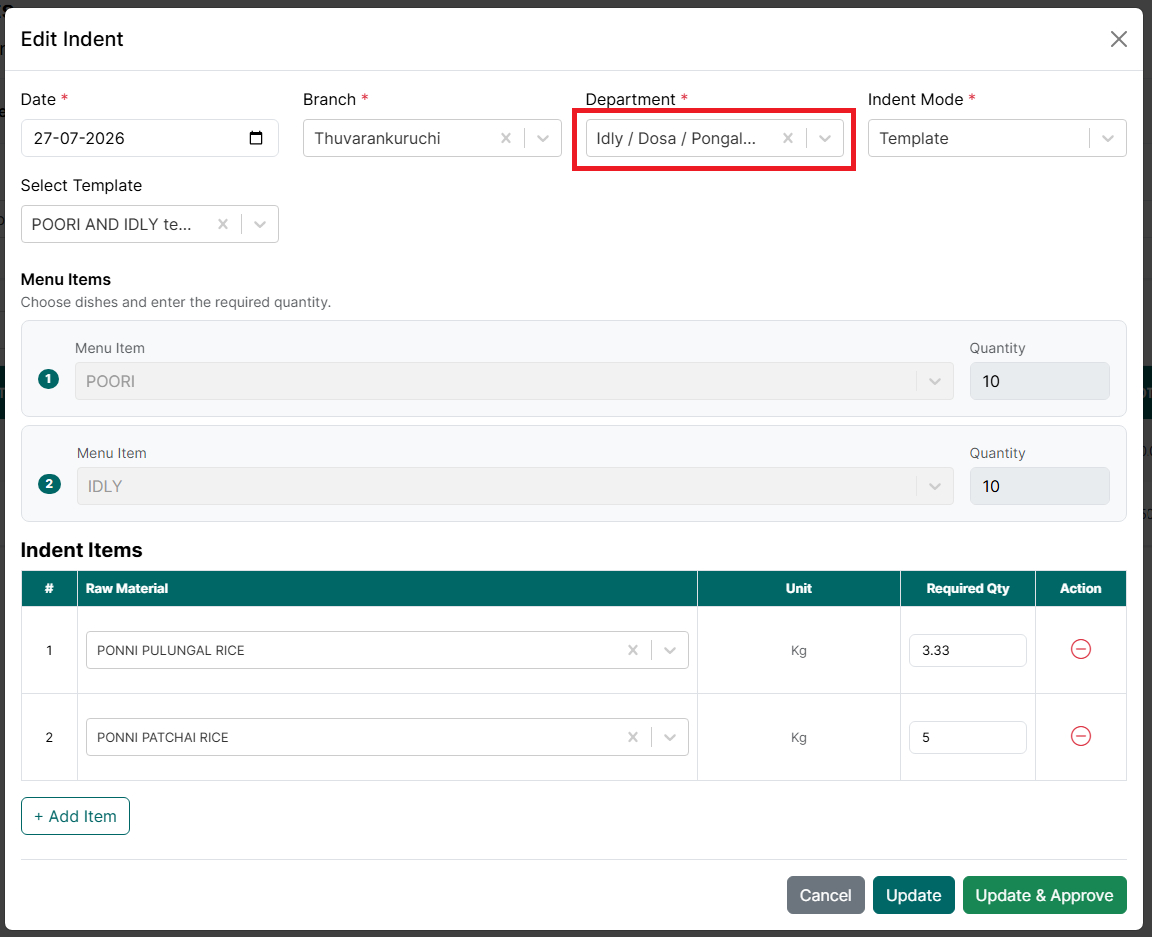Click the Indent Items heading
This screenshot has width=1152, height=937.
click(82, 550)
